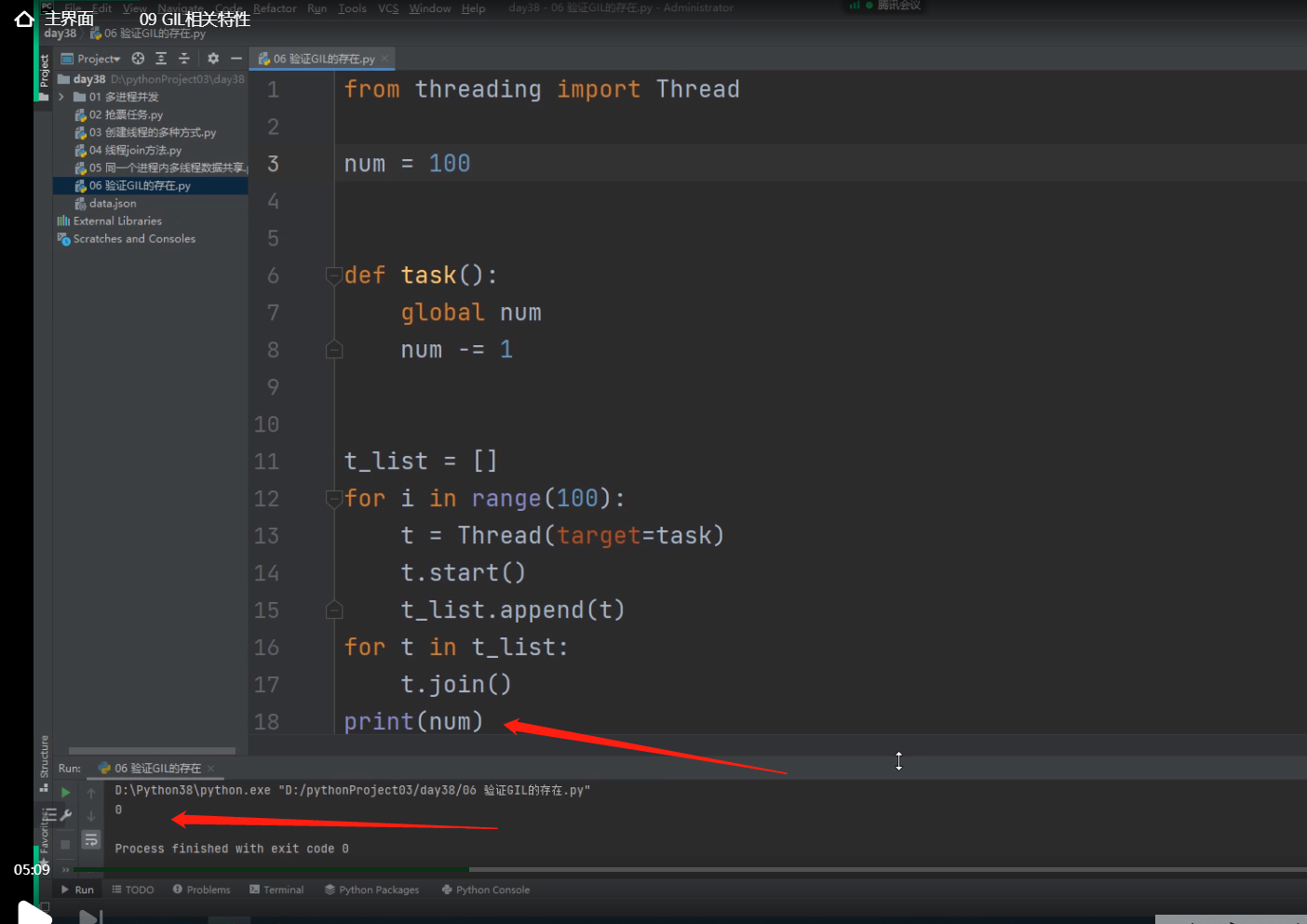1307x924 pixels.
Task: Stop the process with the stop icon
Action: (65, 845)
